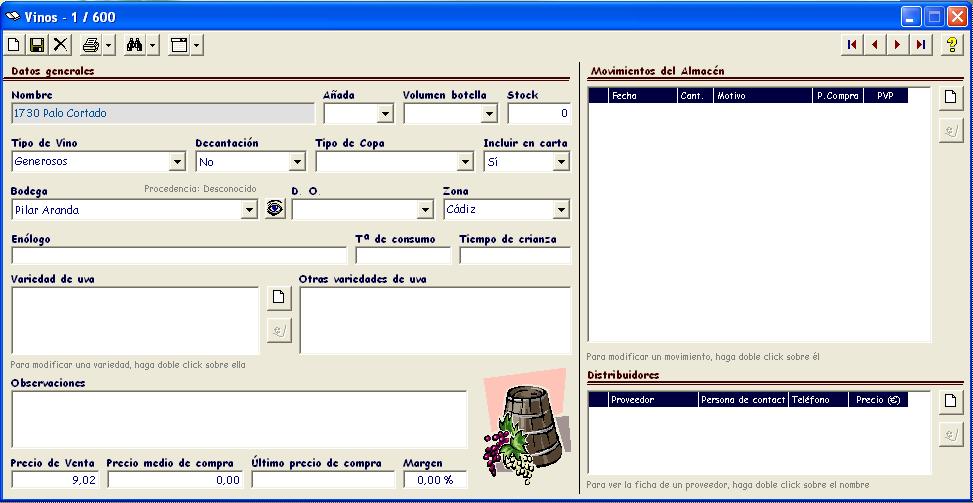Click the PVP column header
973x503 pixels.
point(886,96)
